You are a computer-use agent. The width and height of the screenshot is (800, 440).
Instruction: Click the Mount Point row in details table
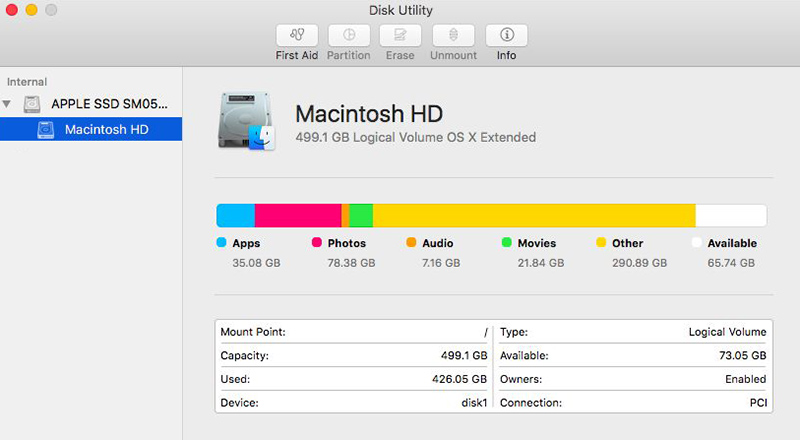click(x=354, y=331)
